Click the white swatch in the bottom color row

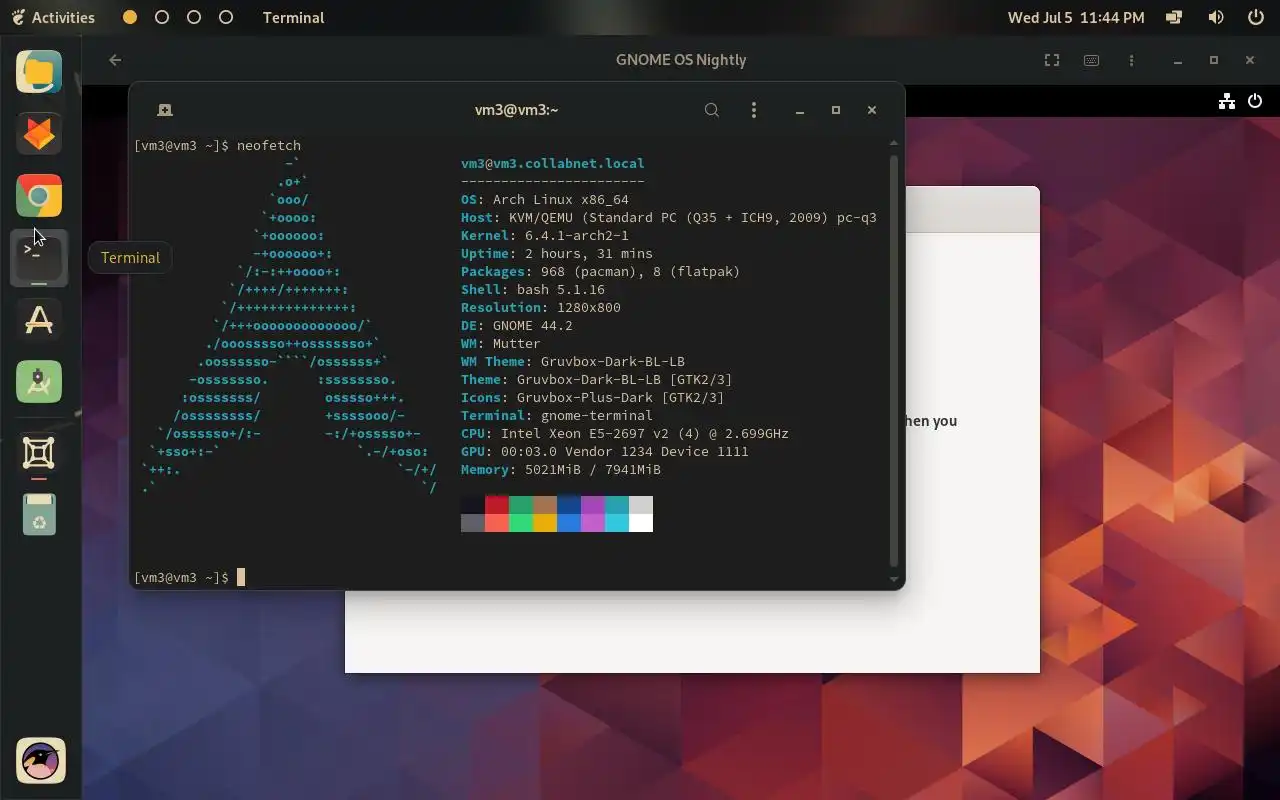(x=641, y=523)
